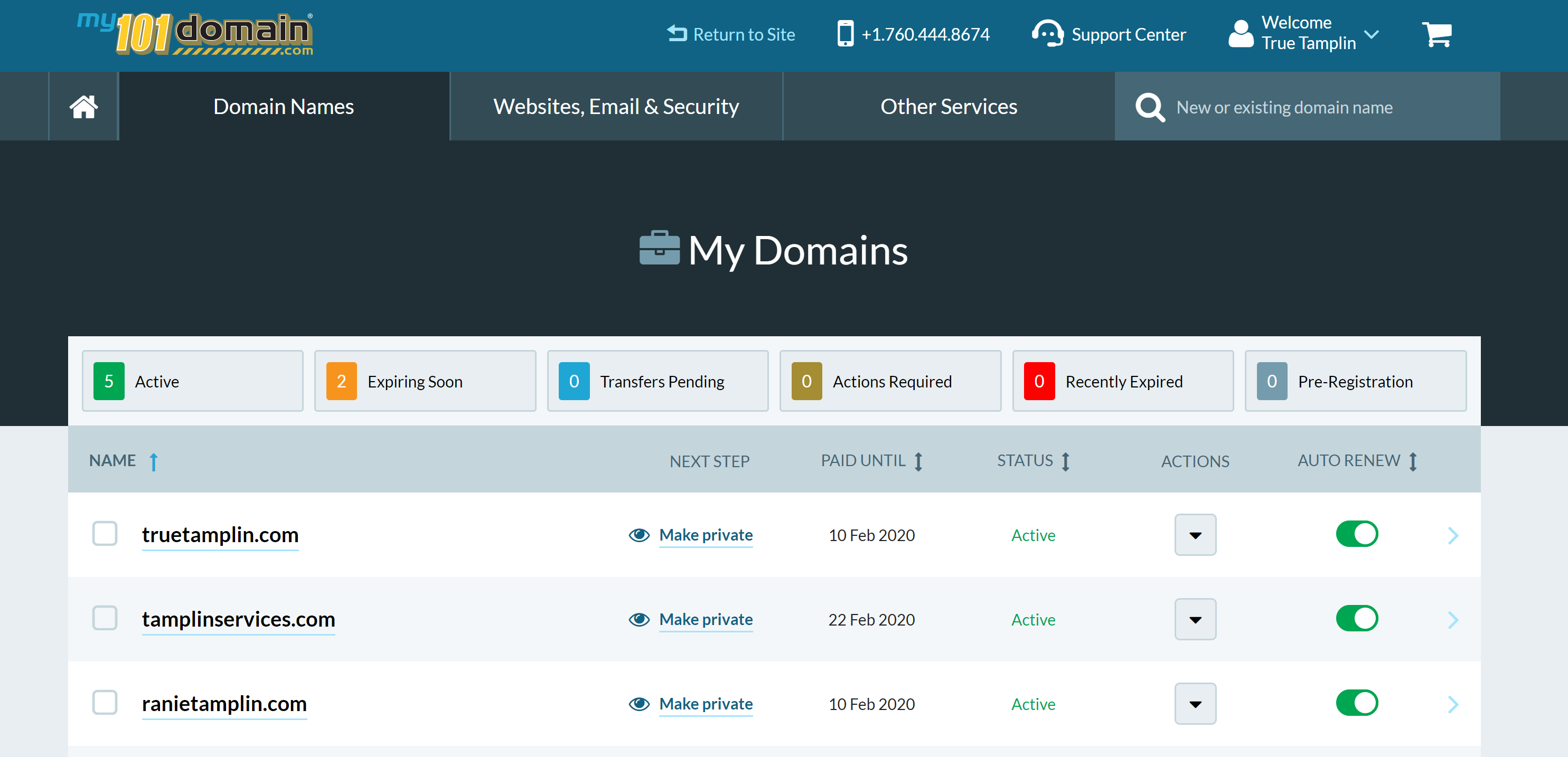Open the Other Services tab

coord(948,107)
